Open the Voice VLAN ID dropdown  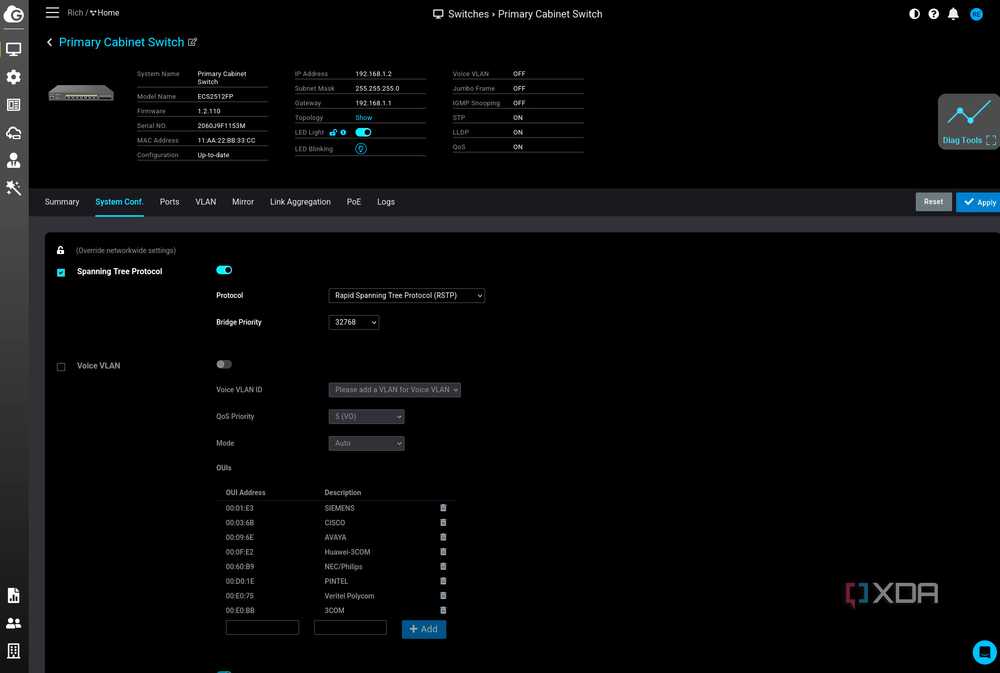pyautogui.click(x=394, y=390)
